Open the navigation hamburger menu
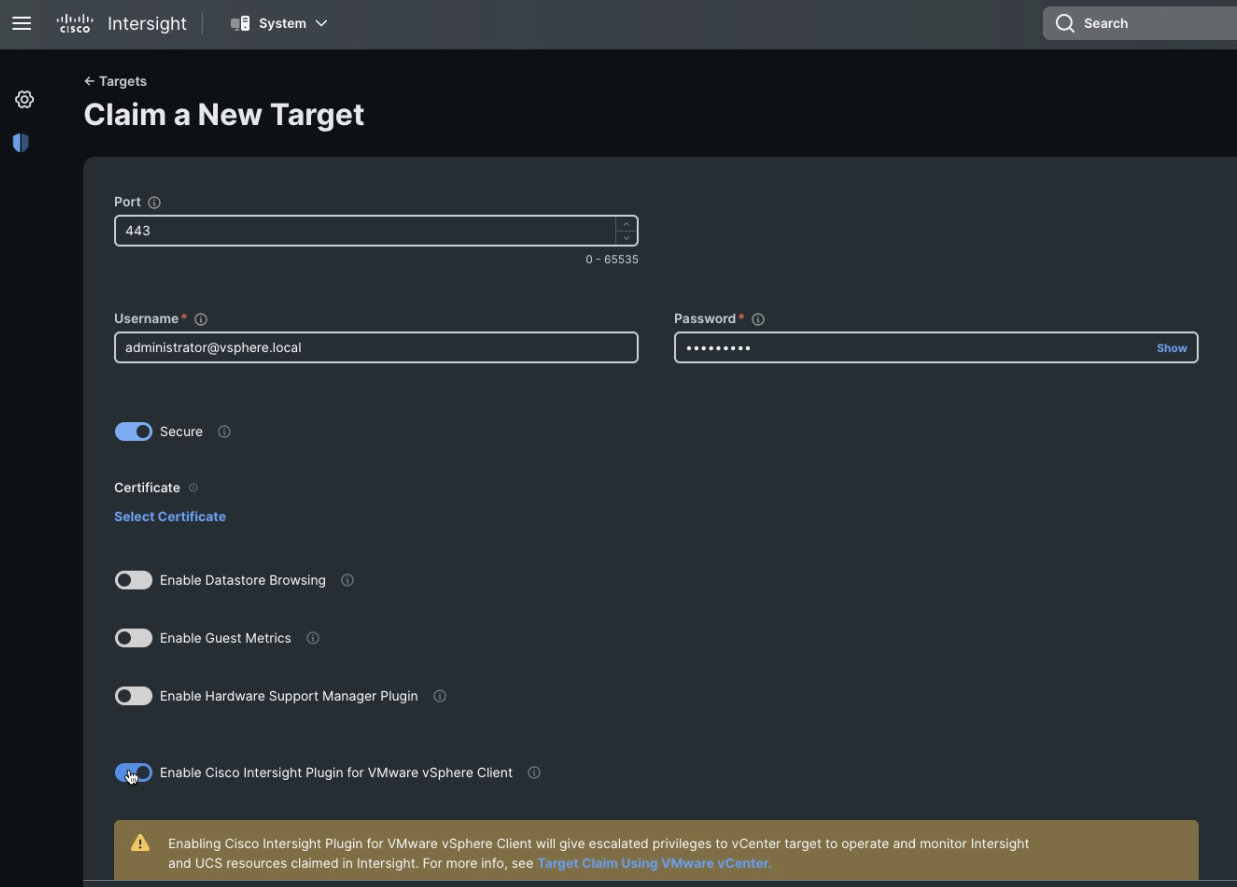Screen dimensions: 1237x887 pyautogui.click(x=21, y=22)
